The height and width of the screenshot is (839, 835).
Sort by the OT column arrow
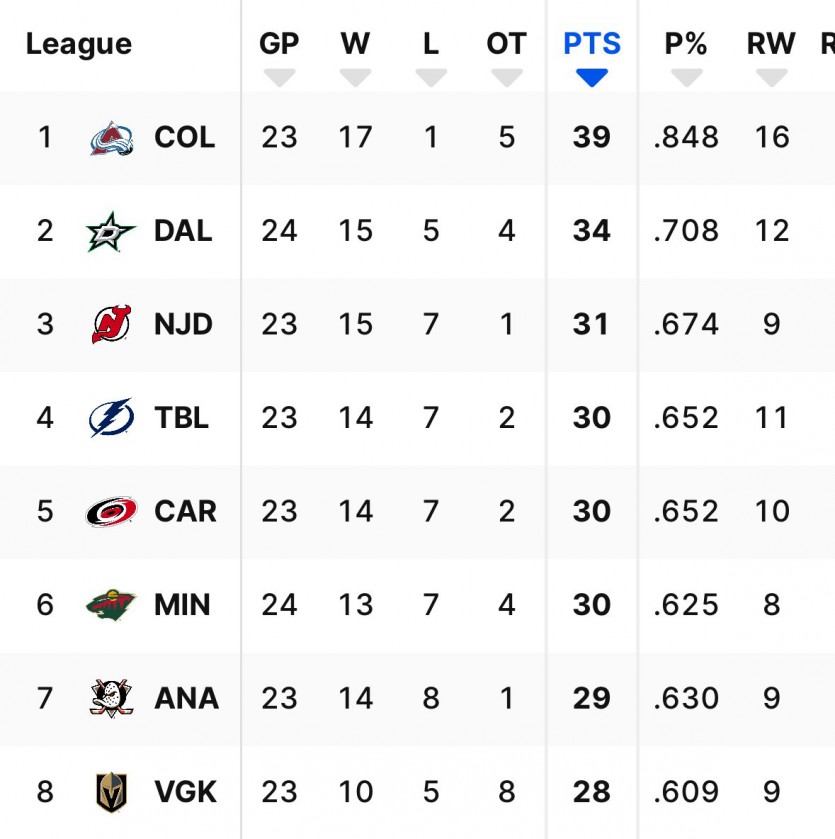507,78
